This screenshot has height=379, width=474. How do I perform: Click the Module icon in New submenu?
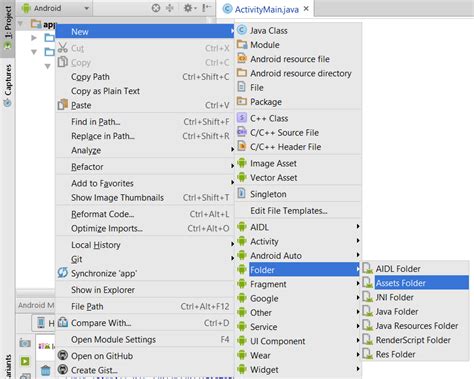[242, 44]
